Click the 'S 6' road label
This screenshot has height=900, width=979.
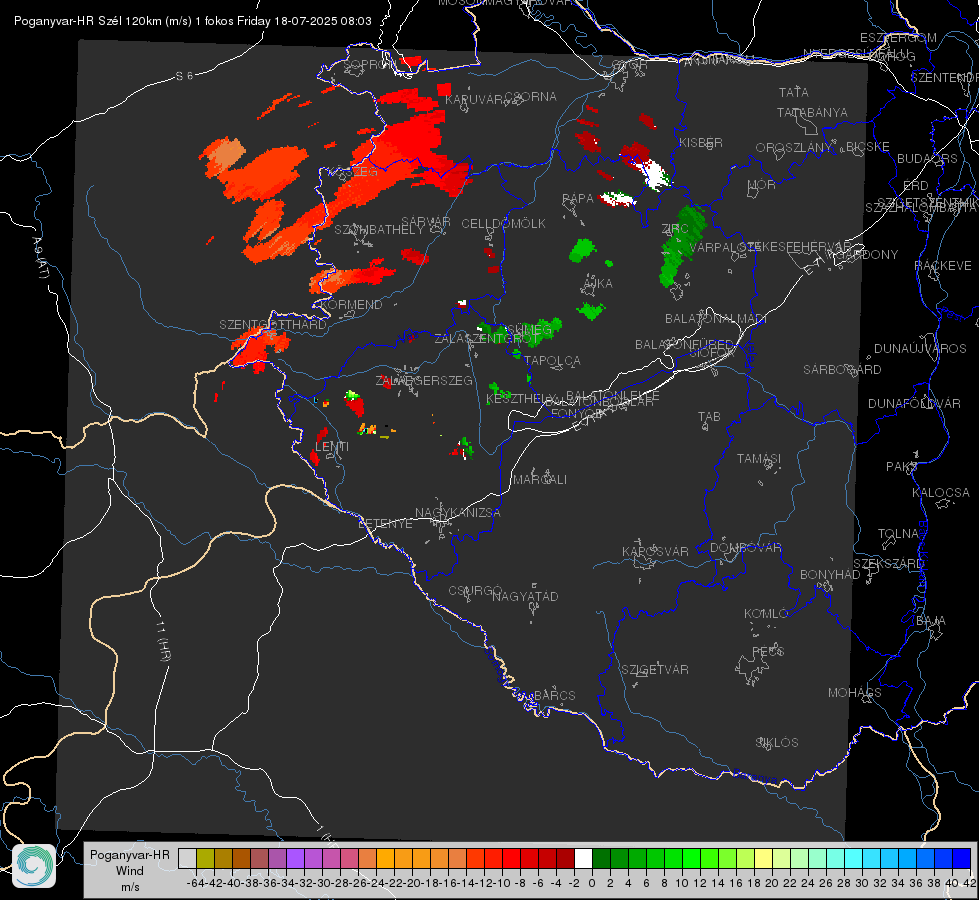click(184, 76)
